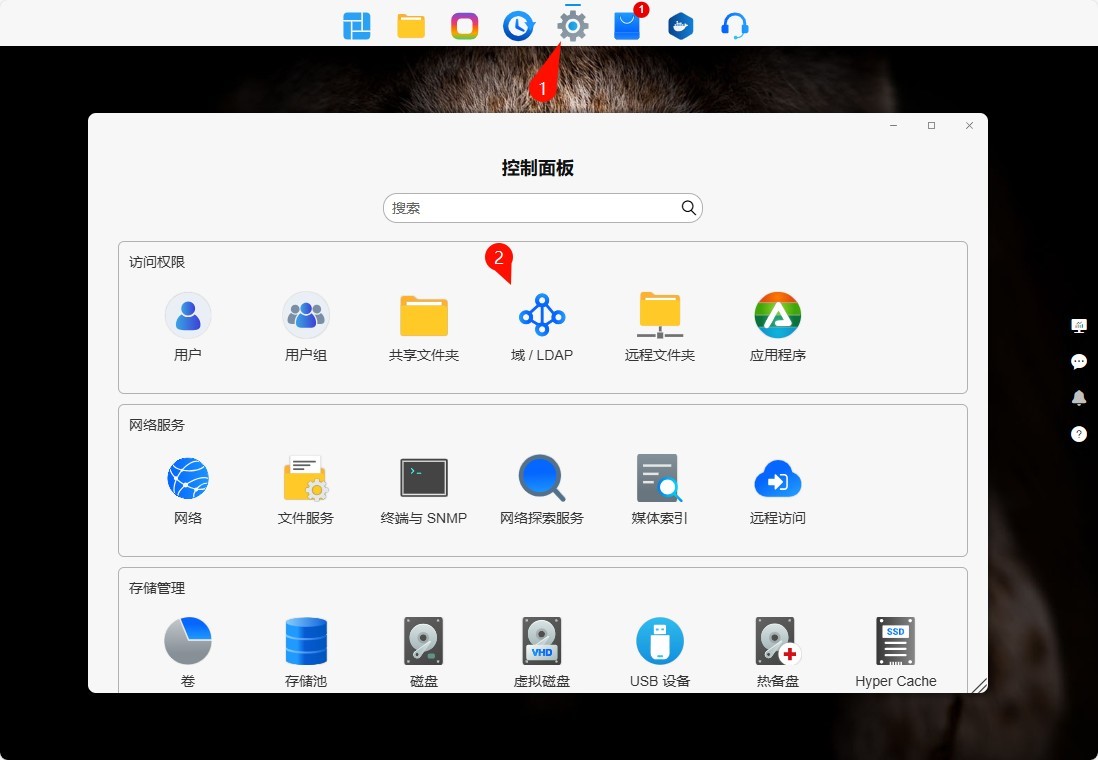The width and height of the screenshot is (1098, 760).
Task: Open the headset support icon in dock
Action: [735, 26]
